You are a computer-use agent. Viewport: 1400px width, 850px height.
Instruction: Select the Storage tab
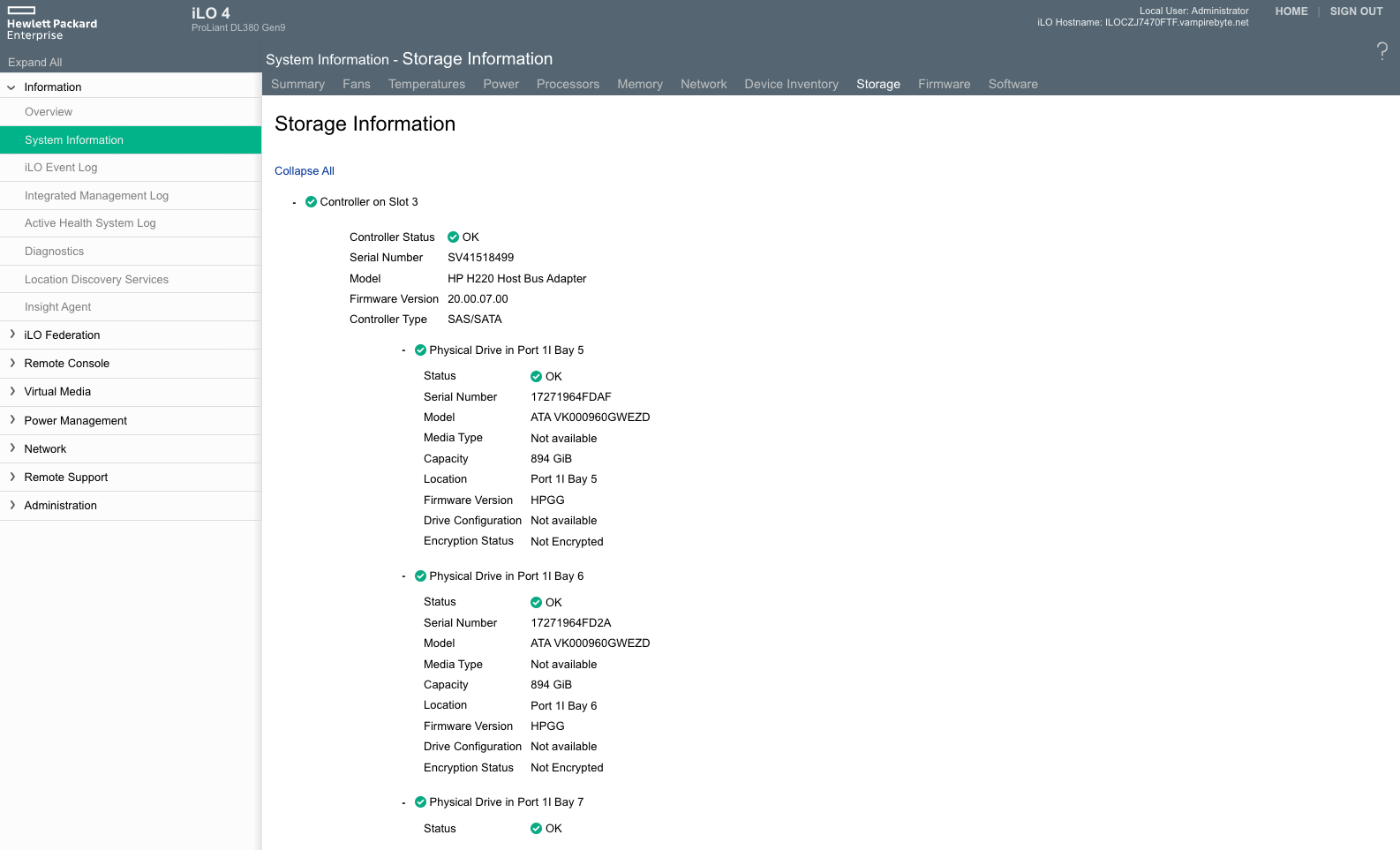click(878, 84)
